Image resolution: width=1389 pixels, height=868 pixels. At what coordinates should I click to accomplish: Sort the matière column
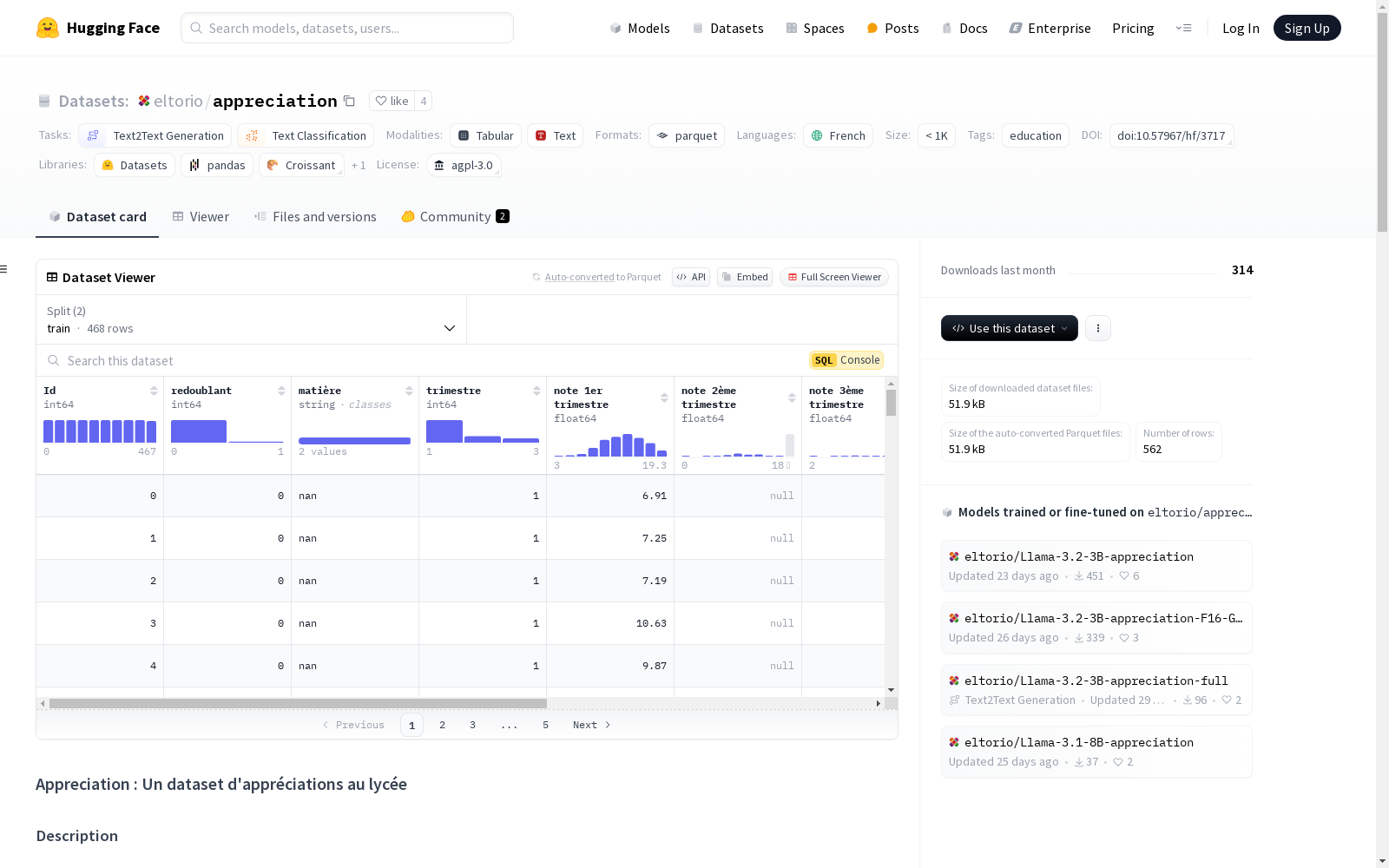409,391
